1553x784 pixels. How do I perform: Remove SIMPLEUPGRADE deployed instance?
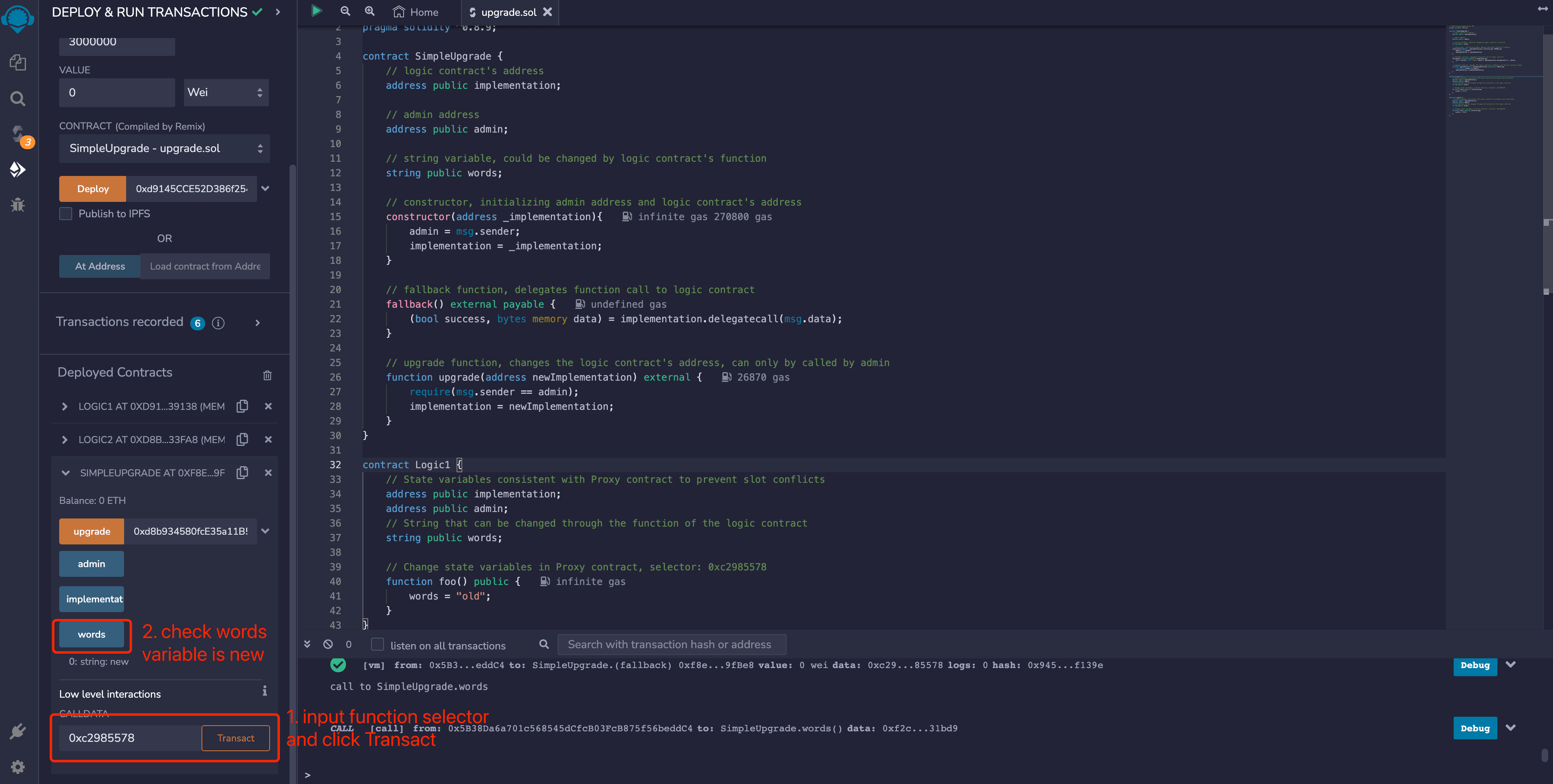point(268,472)
